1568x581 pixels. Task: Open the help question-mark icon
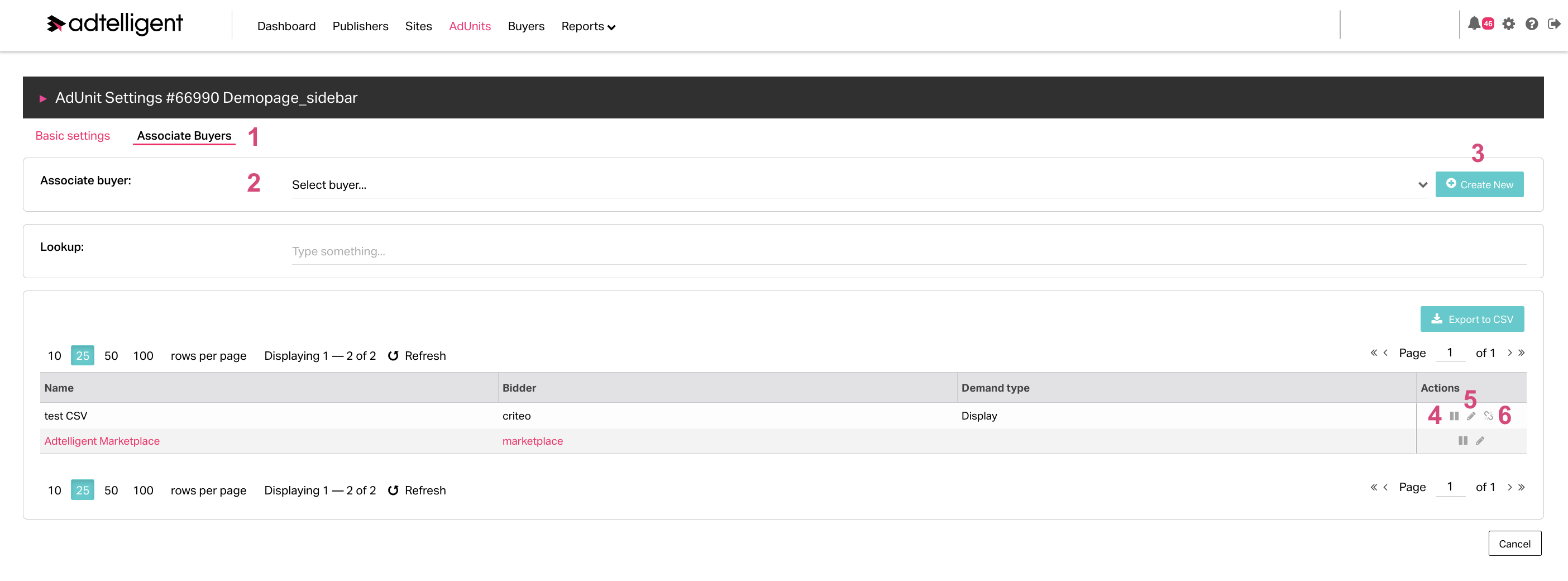point(1532,24)
